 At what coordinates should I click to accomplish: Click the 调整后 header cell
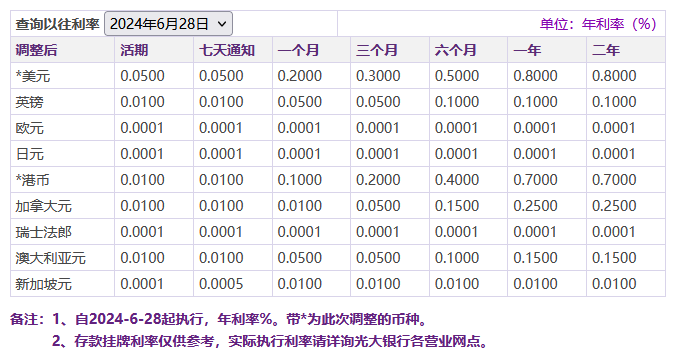tap(36, 50)
